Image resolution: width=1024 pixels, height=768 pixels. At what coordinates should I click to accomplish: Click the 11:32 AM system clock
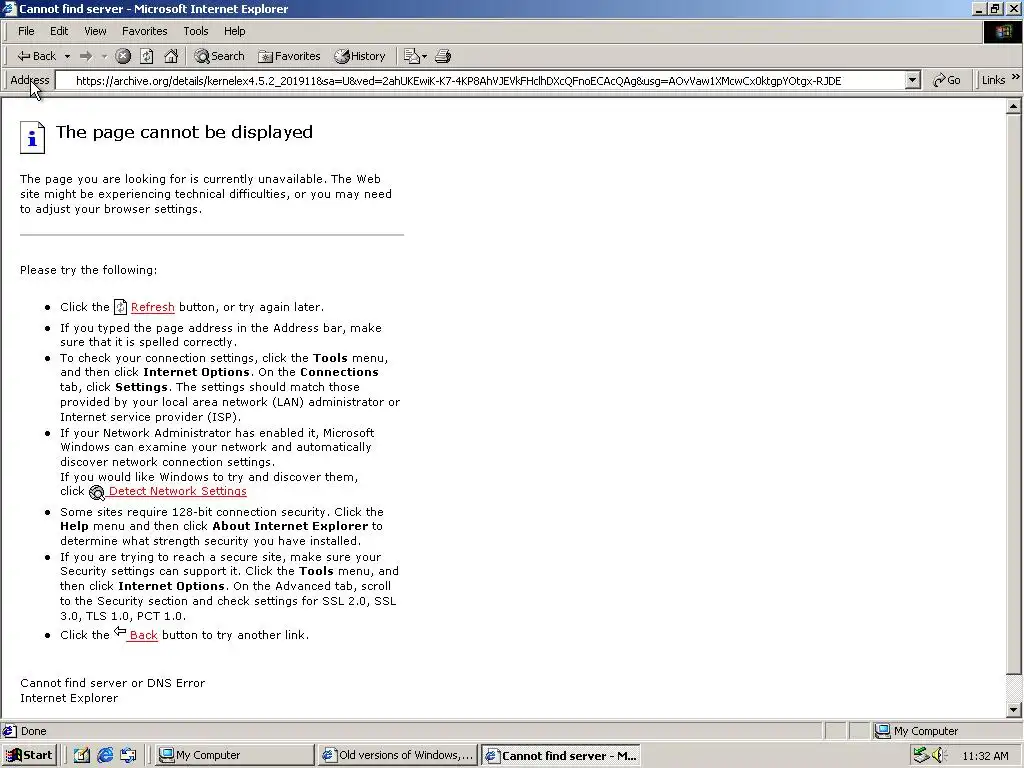point(985,756)
